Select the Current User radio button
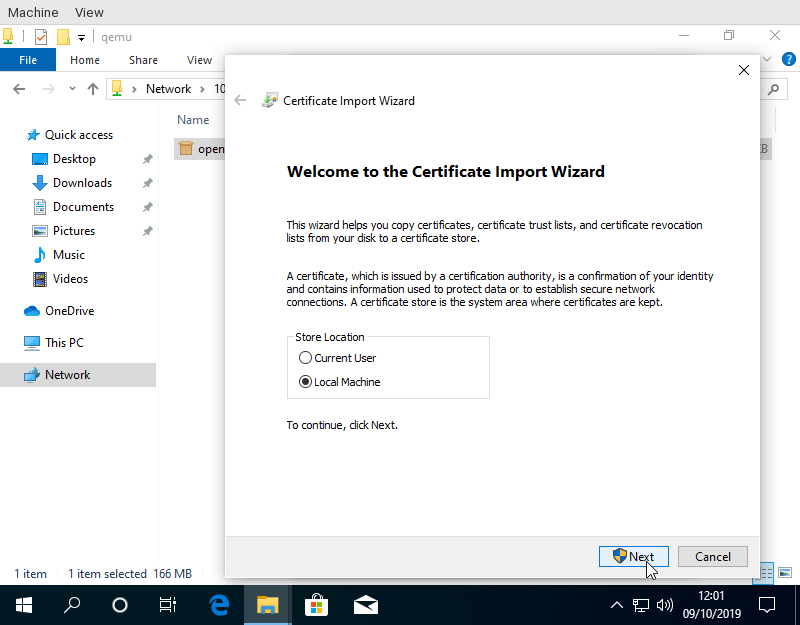Image resolution: width=800 pixels, height=625 pixels. coord(306,358)
